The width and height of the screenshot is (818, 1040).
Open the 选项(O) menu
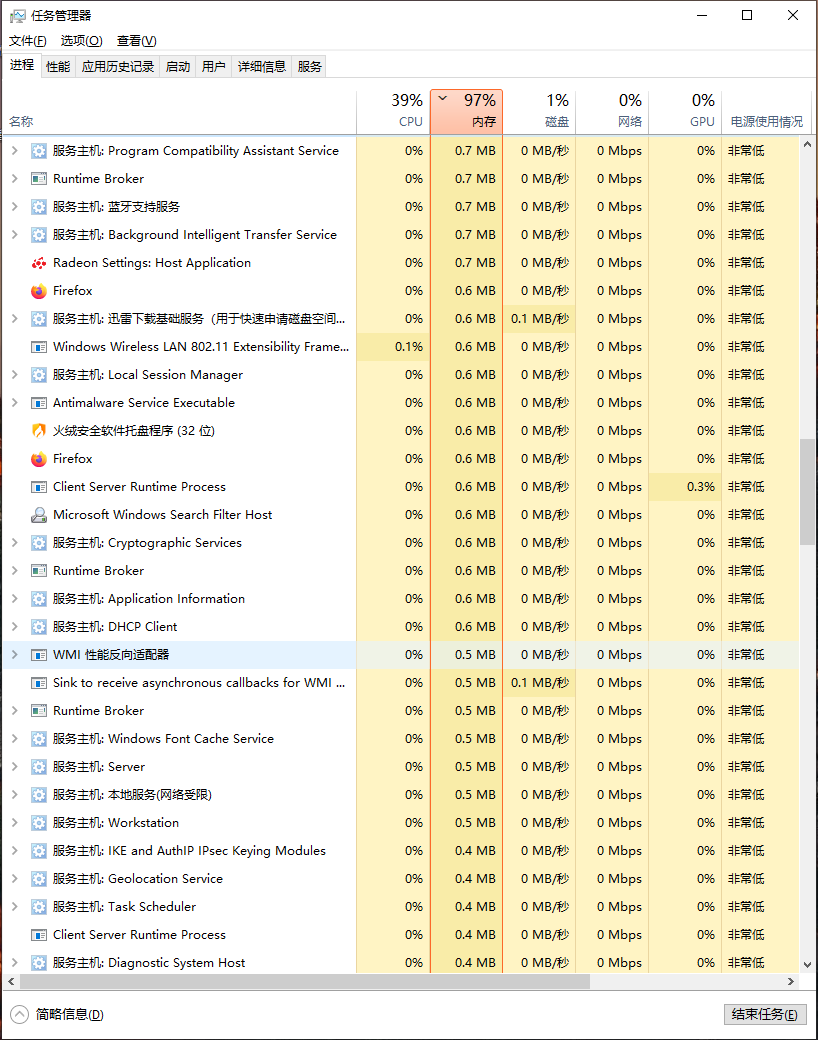click(x=81, y=41)
